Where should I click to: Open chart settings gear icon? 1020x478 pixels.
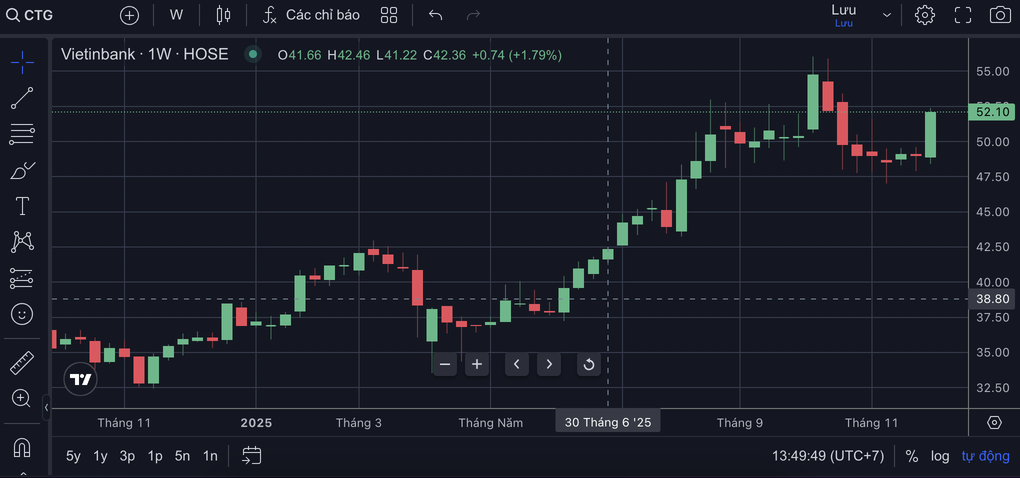coord(925,15)
